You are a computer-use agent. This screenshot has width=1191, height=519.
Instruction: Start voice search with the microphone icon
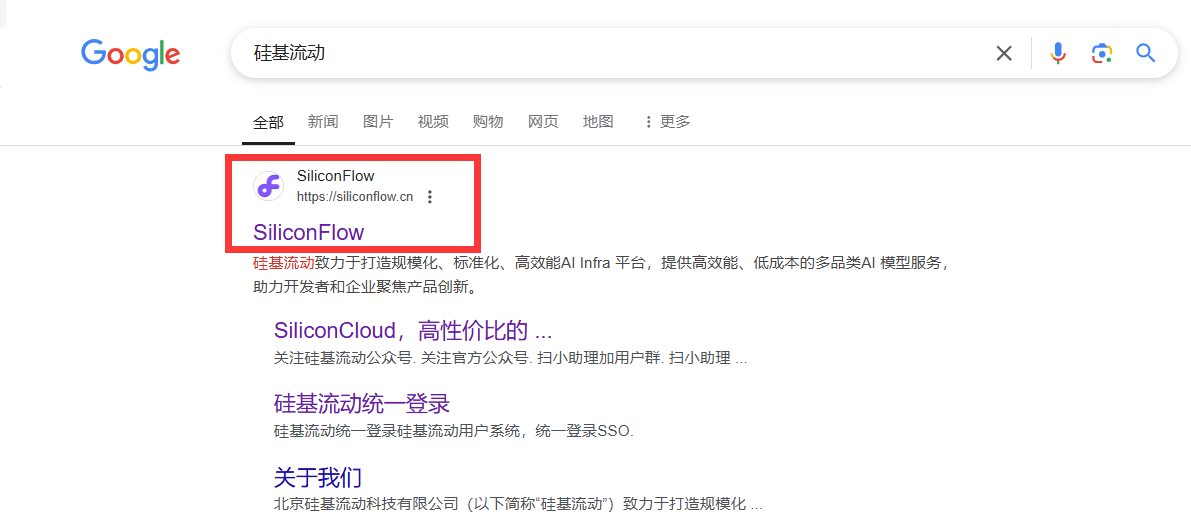click(1057, 53)
